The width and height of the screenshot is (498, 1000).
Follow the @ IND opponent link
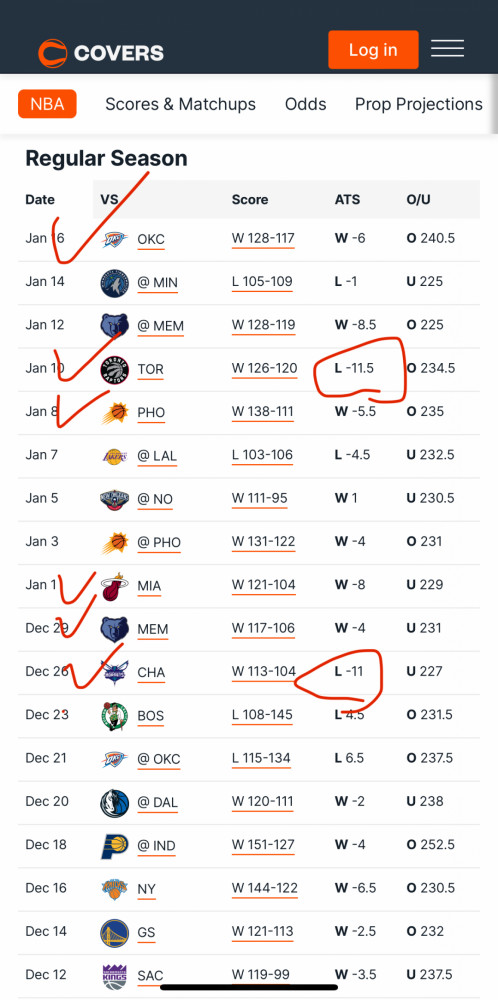(156, 846)
